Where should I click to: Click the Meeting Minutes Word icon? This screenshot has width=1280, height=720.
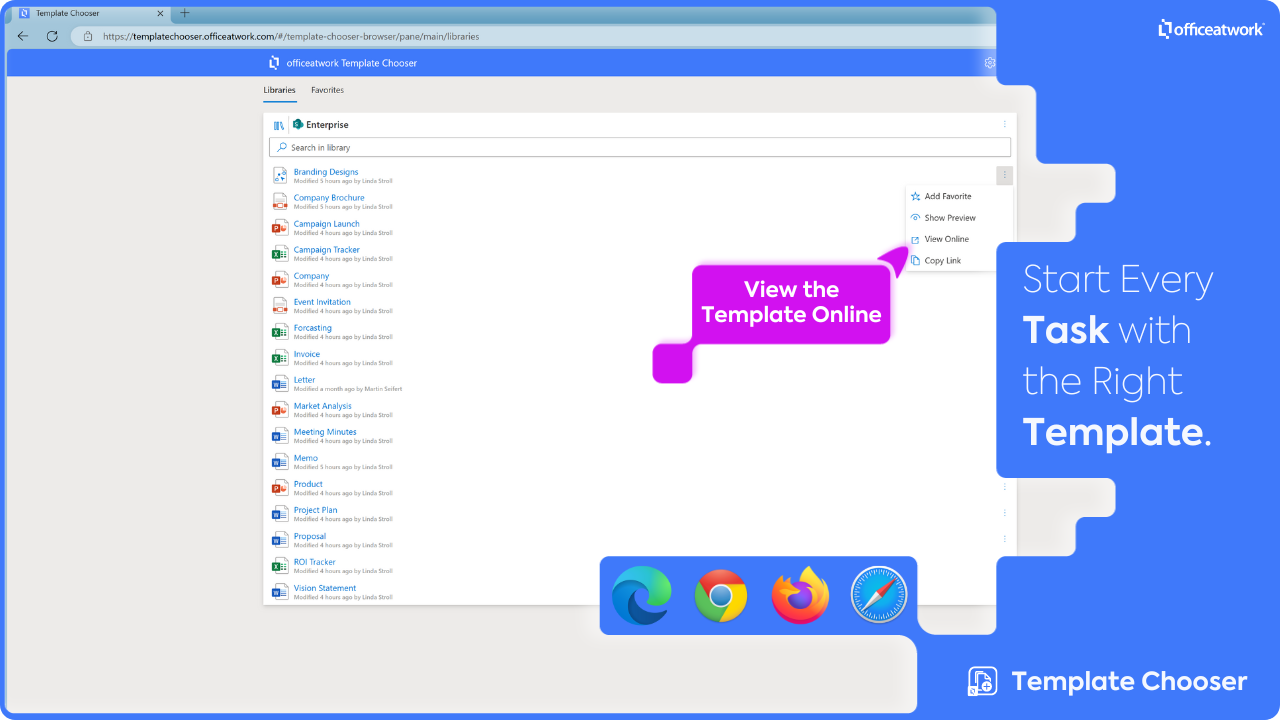pos(280,435)
